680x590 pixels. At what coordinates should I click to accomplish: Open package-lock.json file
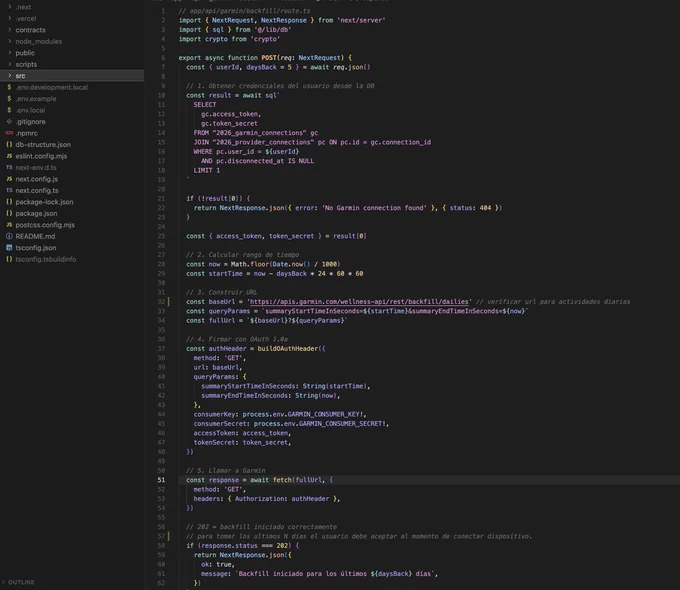pos(45,202)
